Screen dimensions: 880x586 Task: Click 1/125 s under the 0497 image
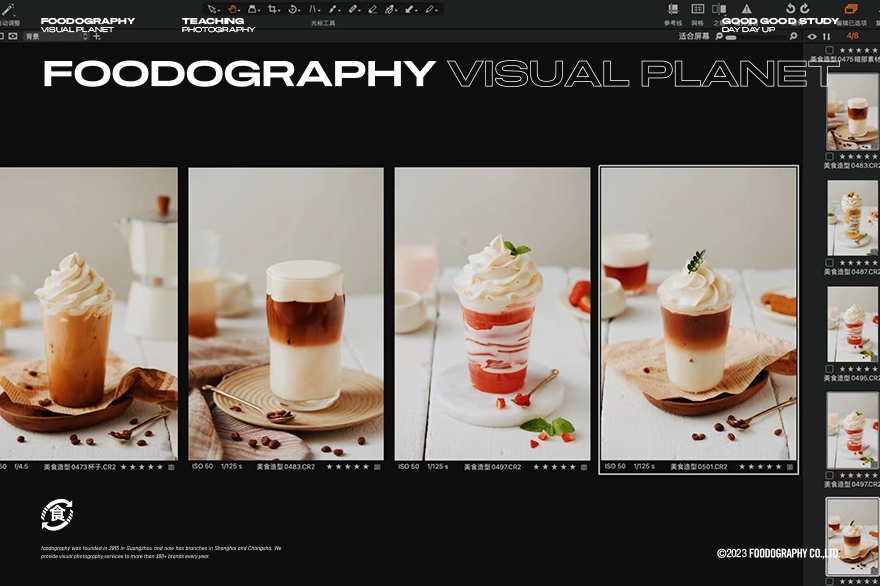coord(438,466)
